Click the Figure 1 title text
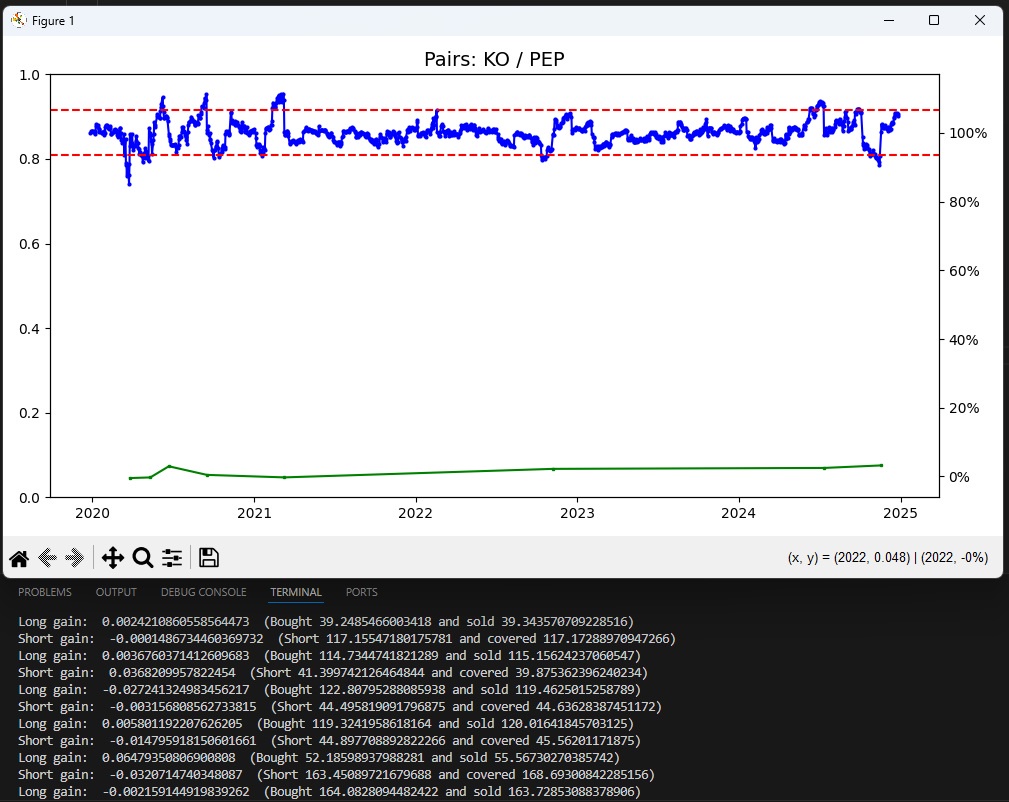The image size is (1009, 802). (53, 21)
